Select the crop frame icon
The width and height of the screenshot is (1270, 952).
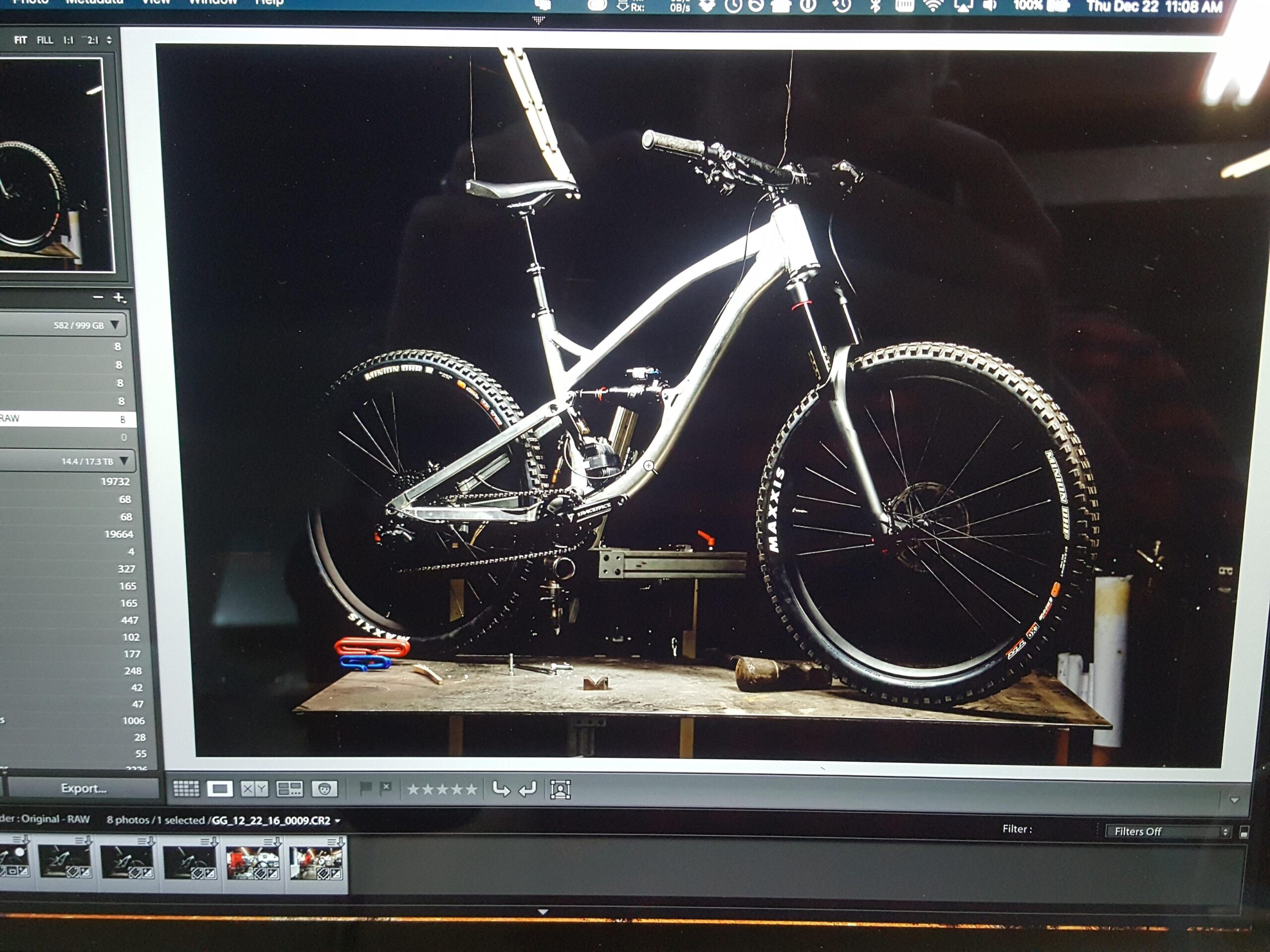[x=561, y=790]
